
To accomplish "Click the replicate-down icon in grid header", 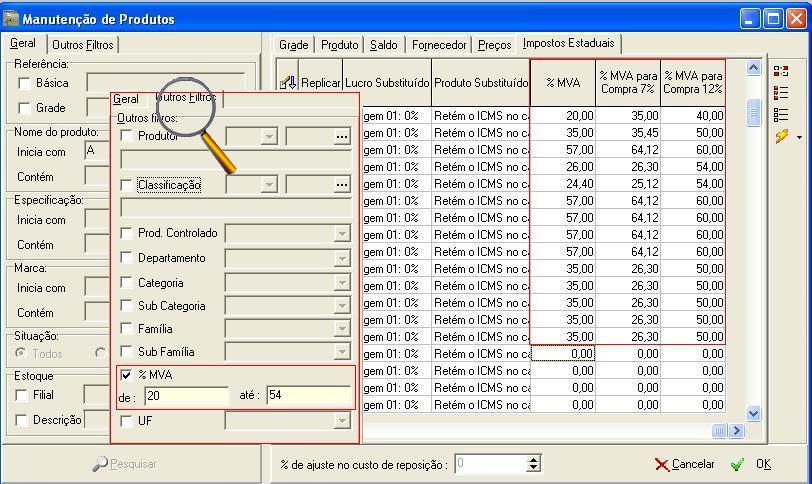I will pos(288,83).
